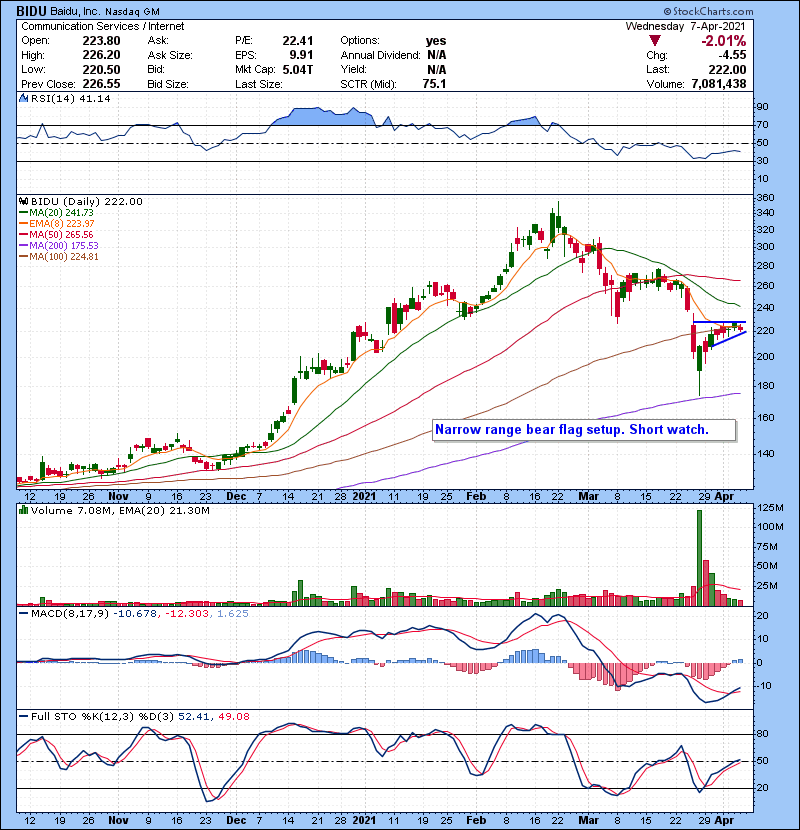Click the RSI(14) 41.14 label

pyautogui.click(x=70, y=98)
